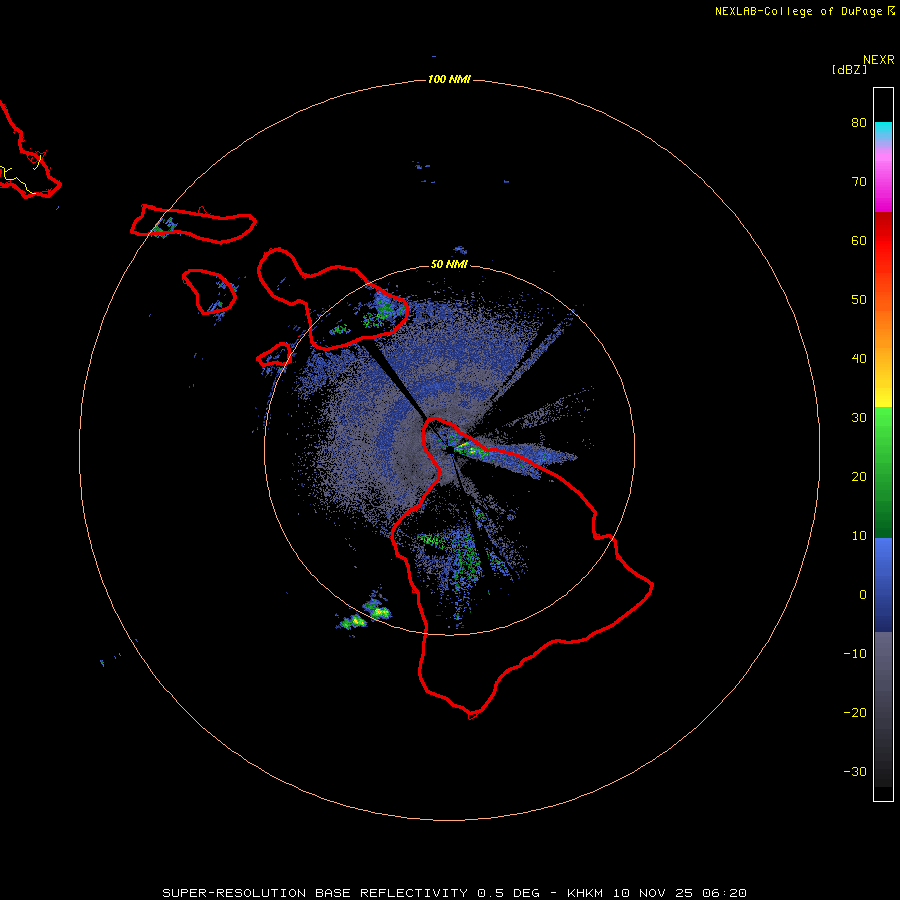
Task: Click the -20 value on dBZ scale
Action: pos(855,713)
